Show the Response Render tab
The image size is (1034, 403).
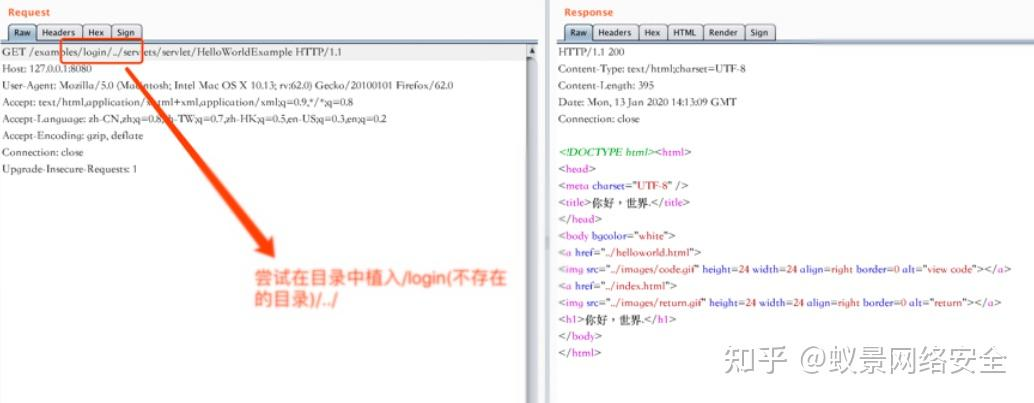[x=723, y=32]
